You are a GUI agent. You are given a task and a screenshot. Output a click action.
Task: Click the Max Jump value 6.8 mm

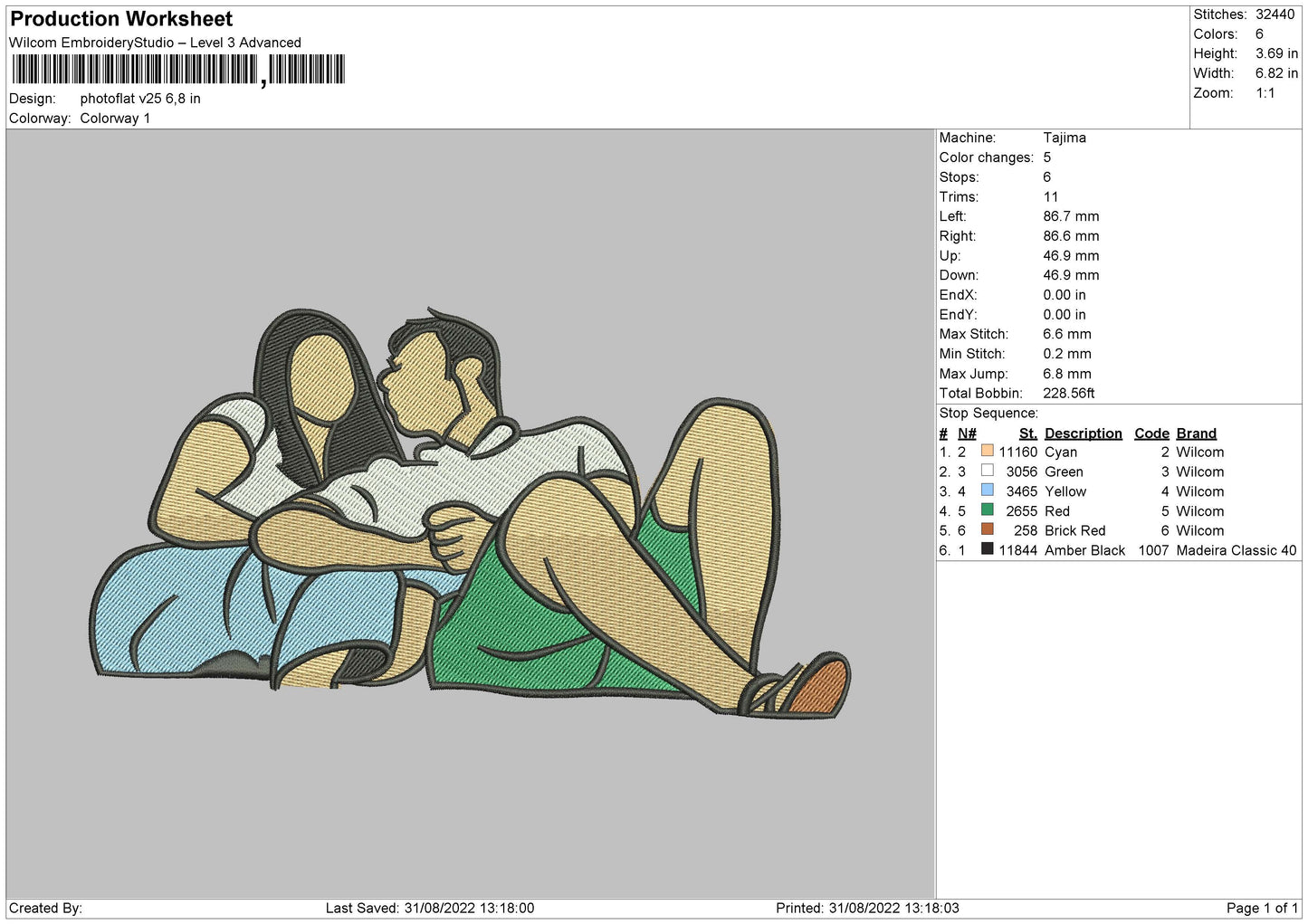1067,374
